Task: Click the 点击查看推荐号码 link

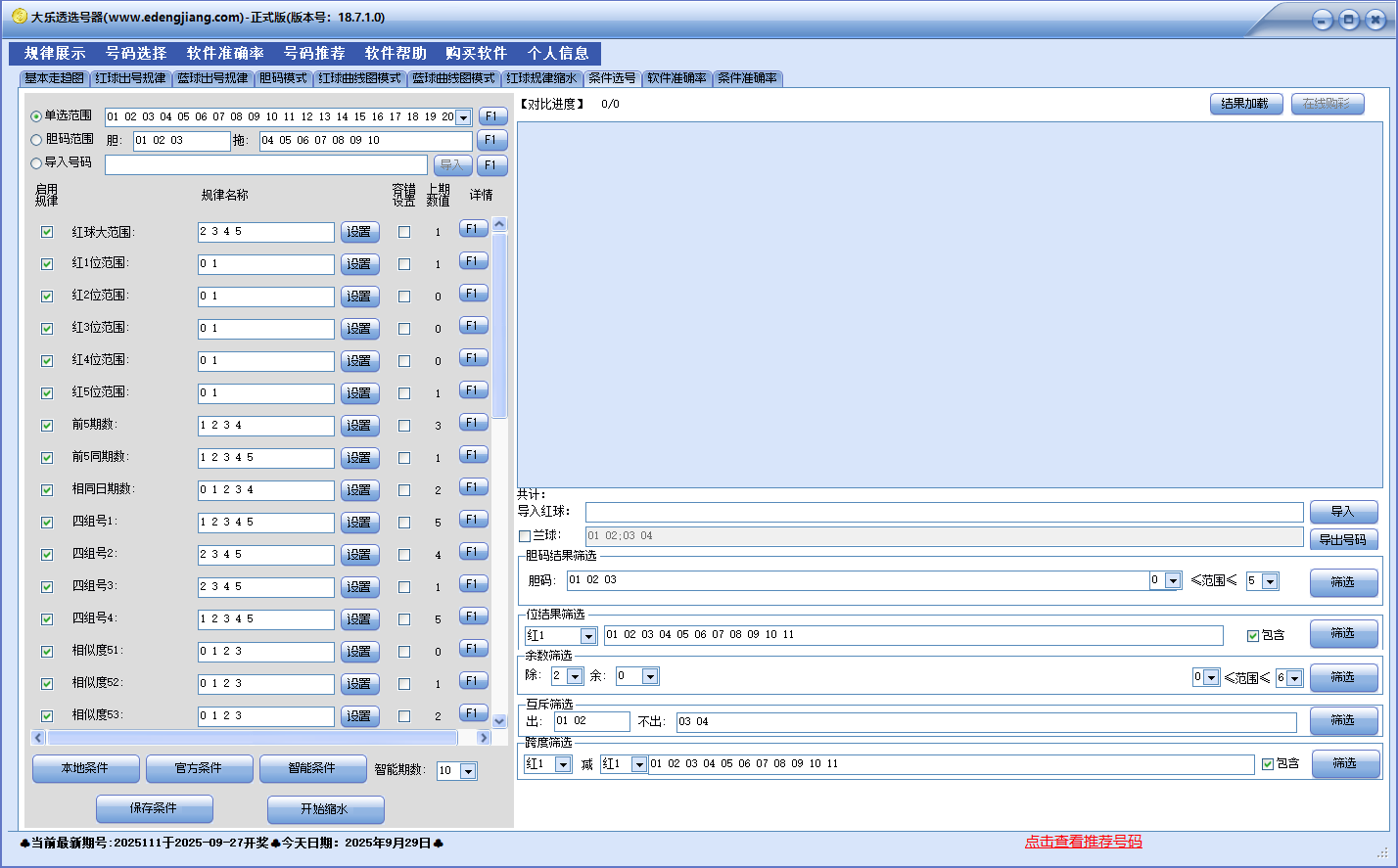Action: pyautogui.click(x=1083, y=842)
